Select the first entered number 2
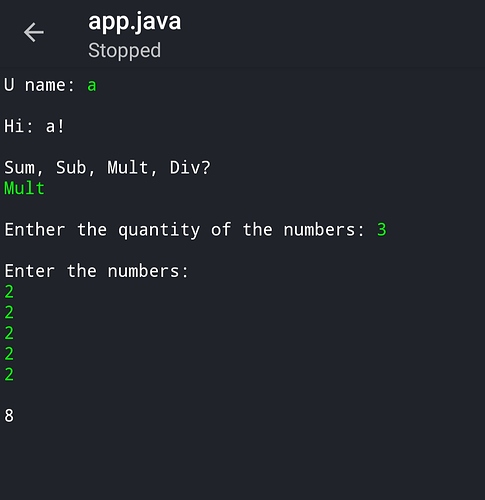Image resolution: width=485 pixels, height=500 pixels. [x=9, y=292]
